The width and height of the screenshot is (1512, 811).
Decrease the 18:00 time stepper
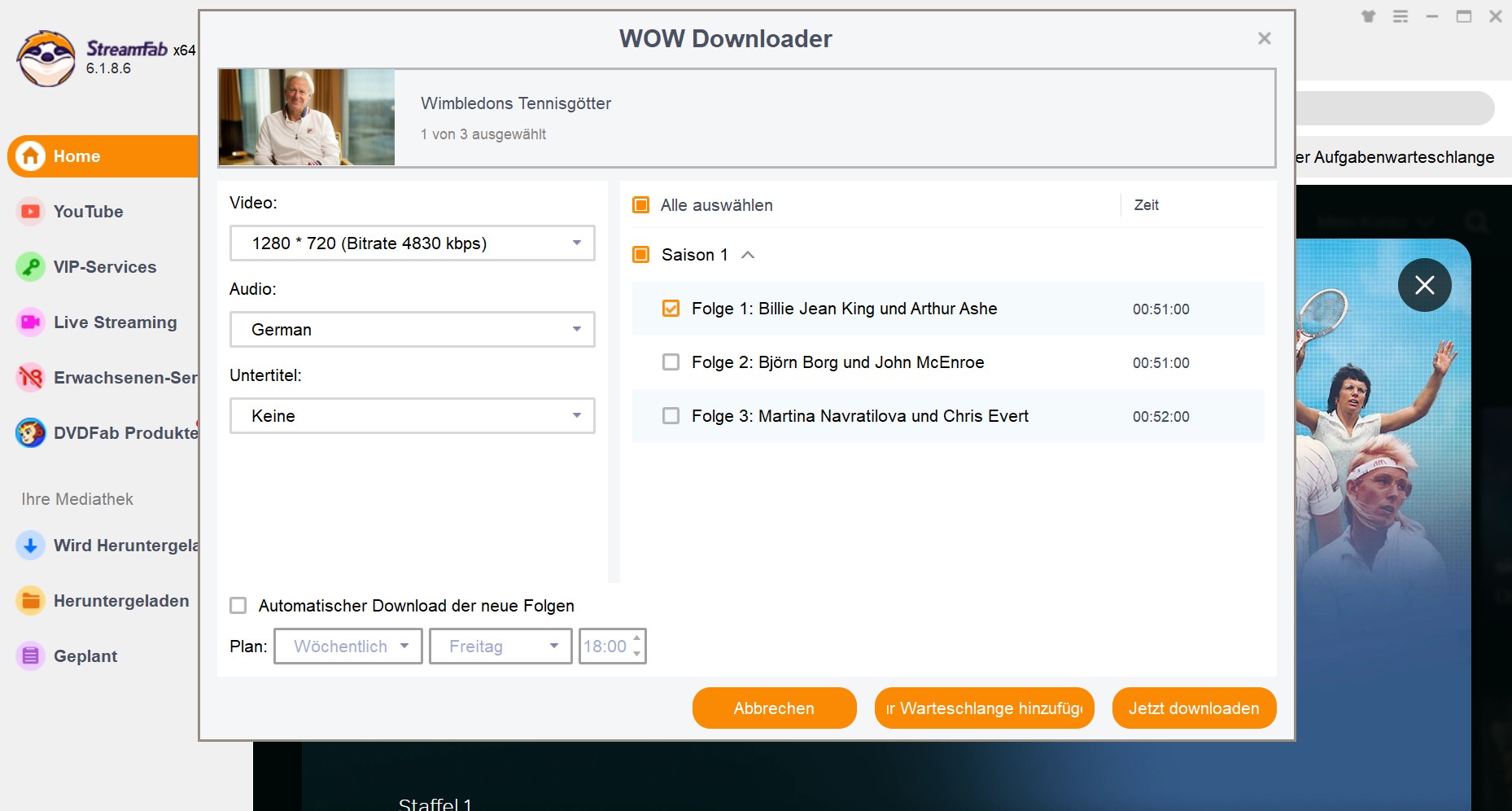tap(637, 654)
